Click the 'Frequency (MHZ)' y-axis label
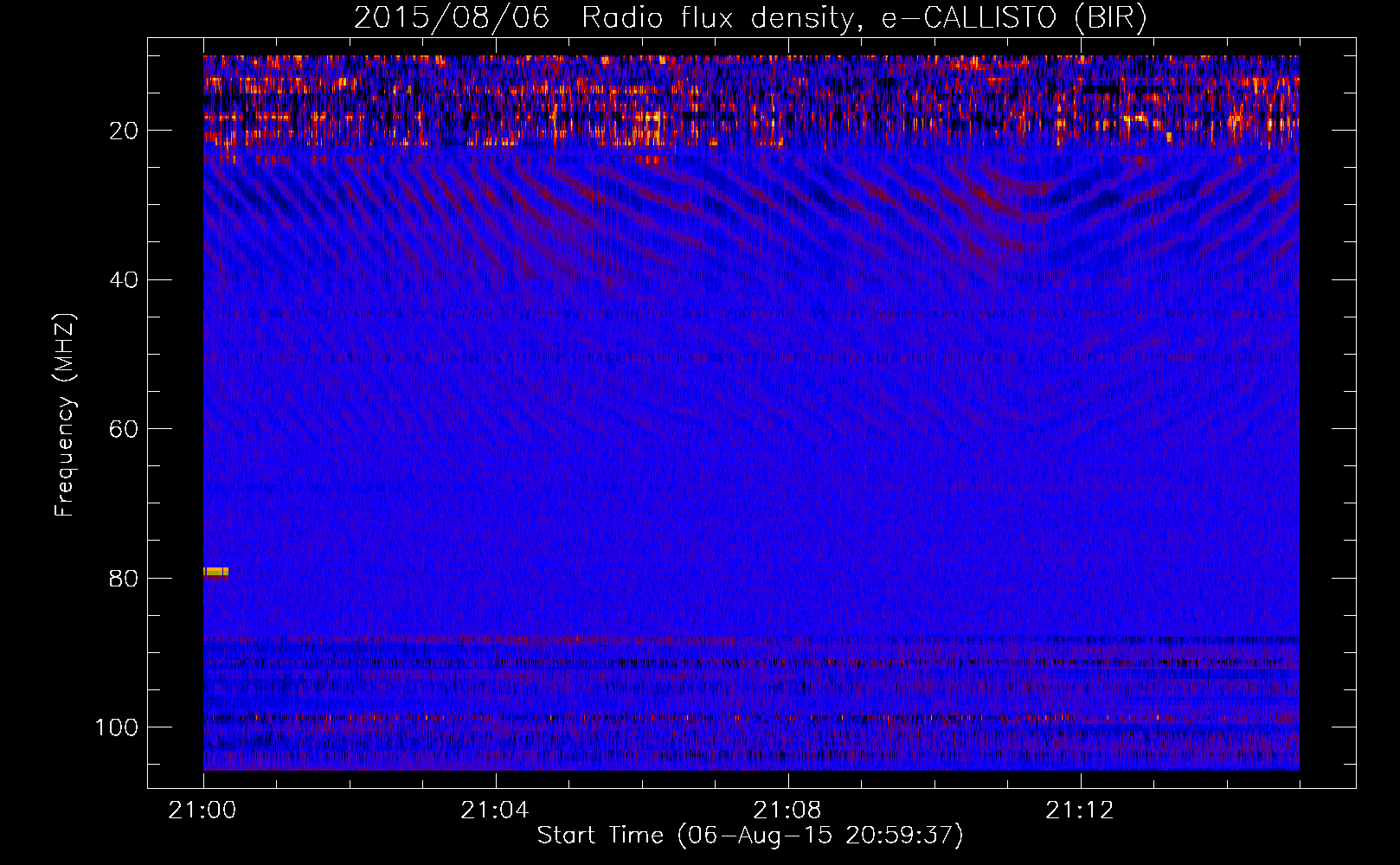 coord(65,414)
